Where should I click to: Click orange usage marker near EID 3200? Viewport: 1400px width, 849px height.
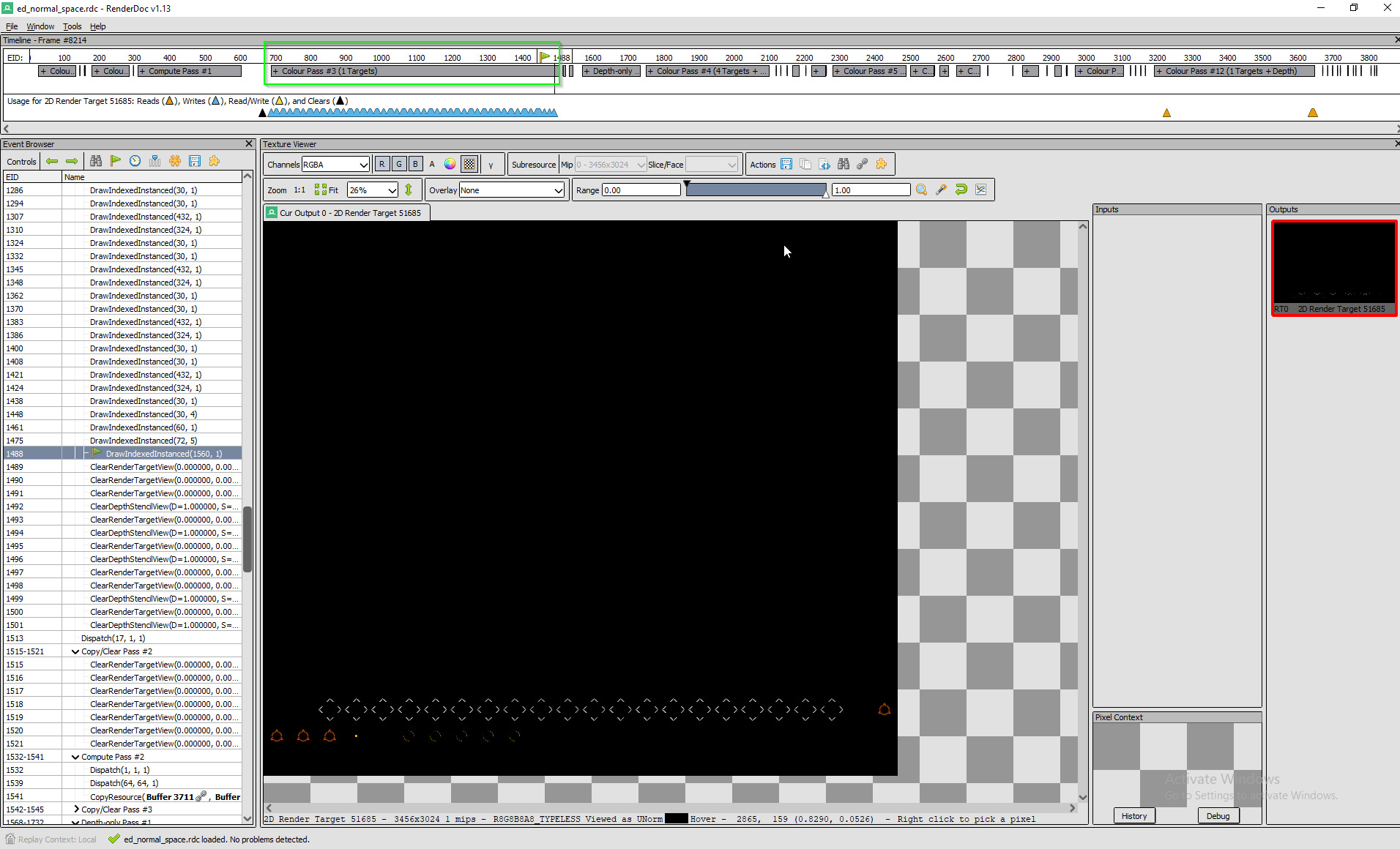1166,113
